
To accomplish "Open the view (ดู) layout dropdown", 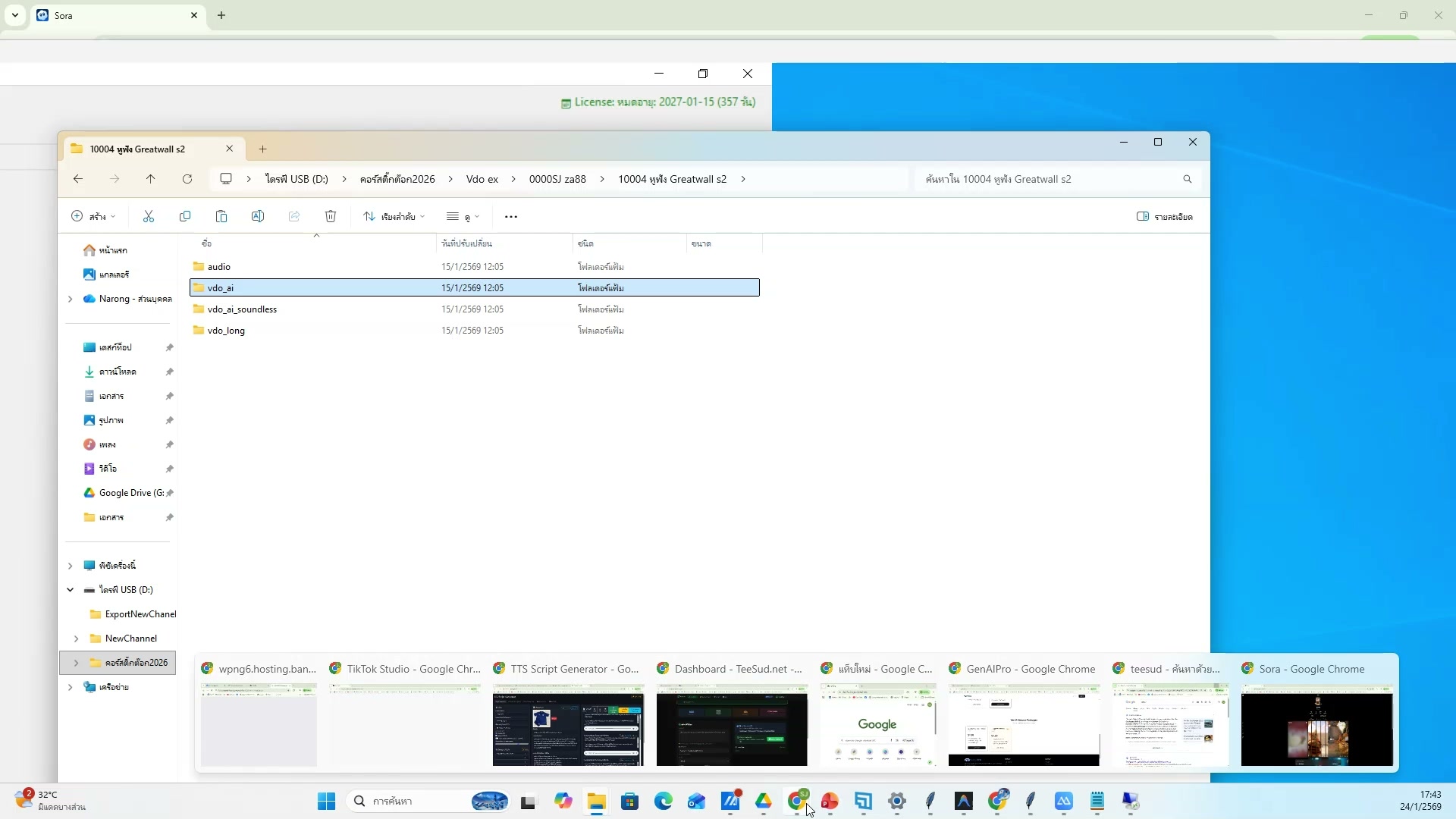I will pyautogui.click(x=463, y=217).
